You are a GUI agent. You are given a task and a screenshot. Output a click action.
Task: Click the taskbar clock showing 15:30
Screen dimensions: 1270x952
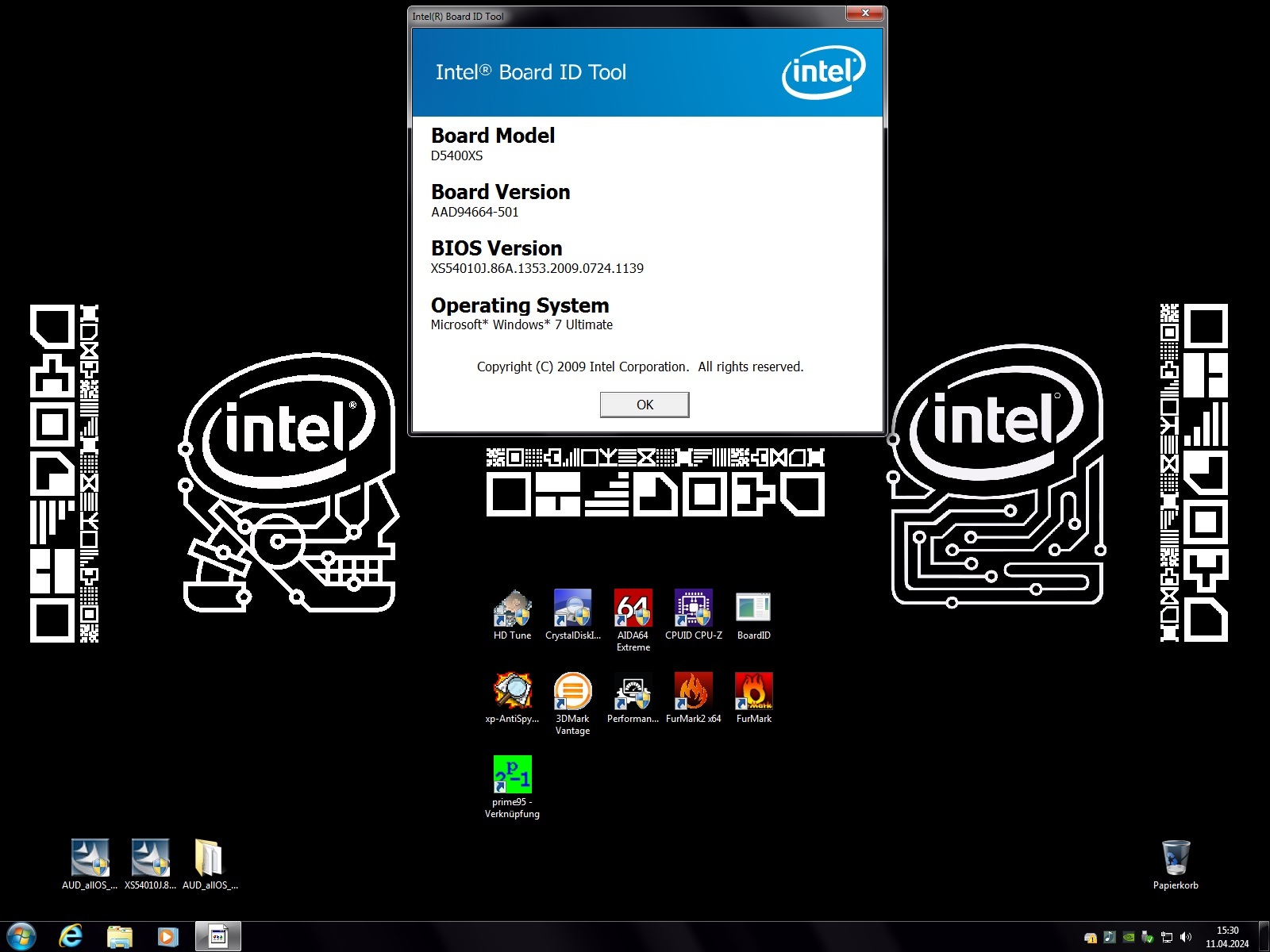point(1226,937)
